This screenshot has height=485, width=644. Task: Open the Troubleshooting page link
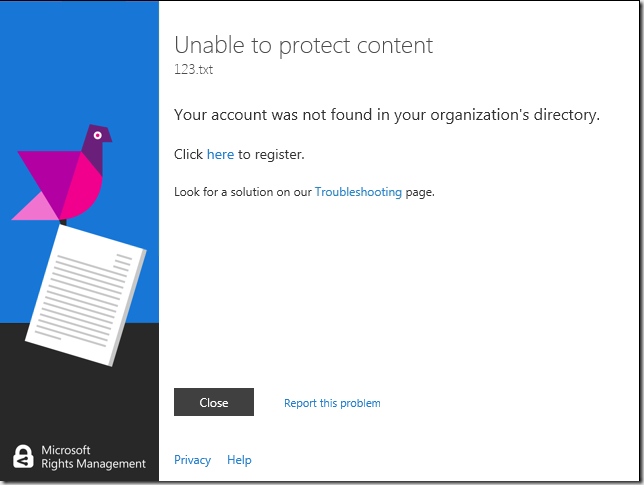tap(358, 191)
